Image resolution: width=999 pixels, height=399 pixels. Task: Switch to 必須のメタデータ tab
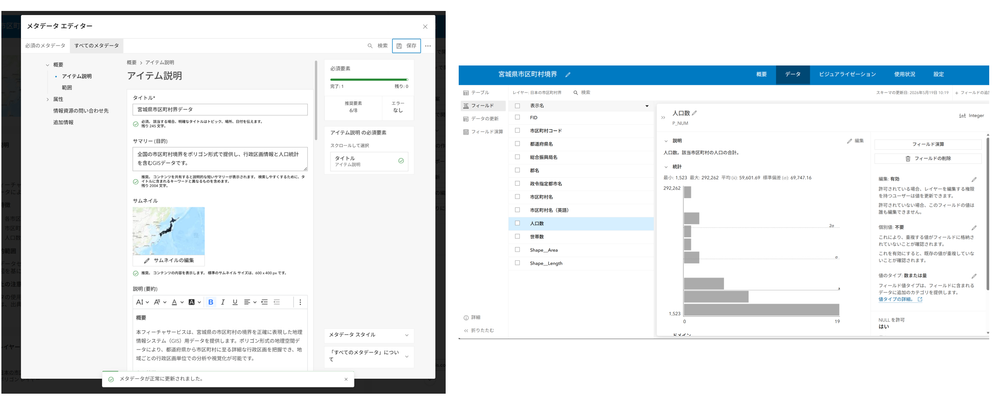pos(45,46)
